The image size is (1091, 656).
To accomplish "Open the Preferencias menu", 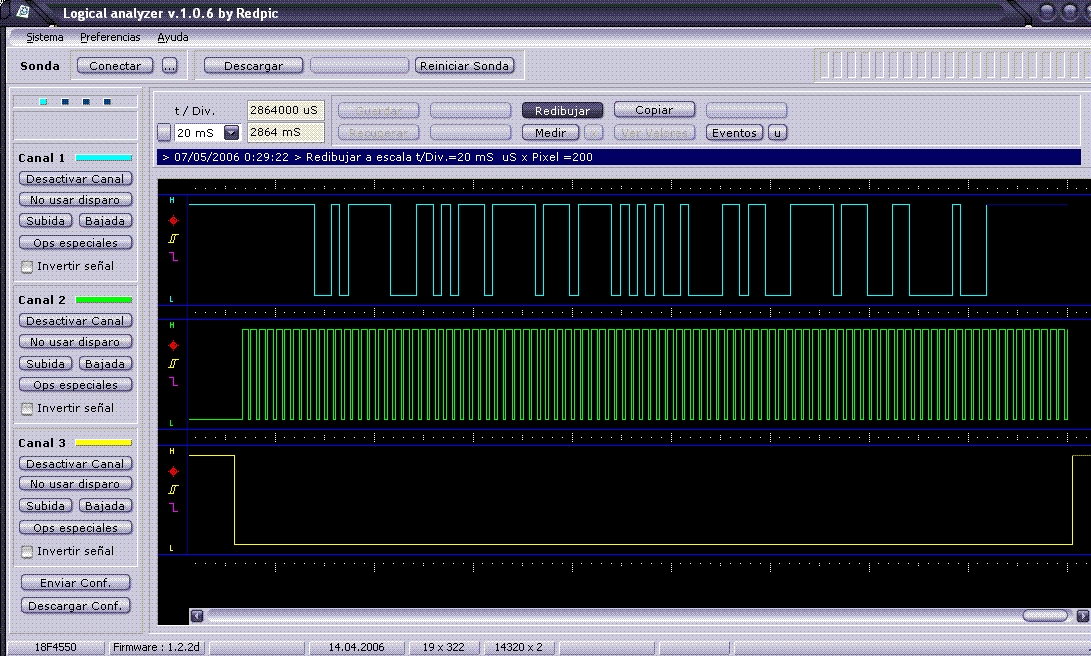I will point(110,37).
